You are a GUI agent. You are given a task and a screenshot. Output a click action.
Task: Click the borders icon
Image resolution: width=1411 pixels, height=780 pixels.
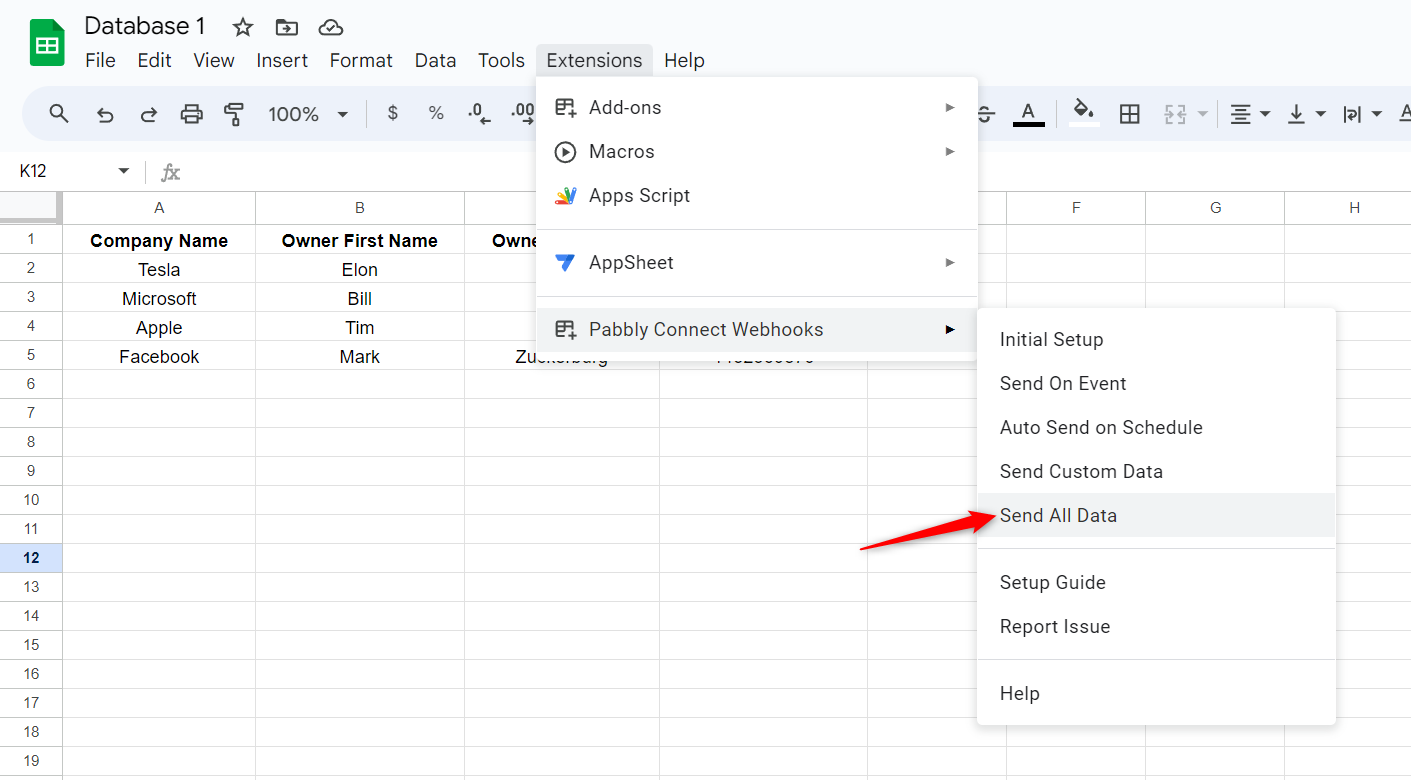point(1130,114)
